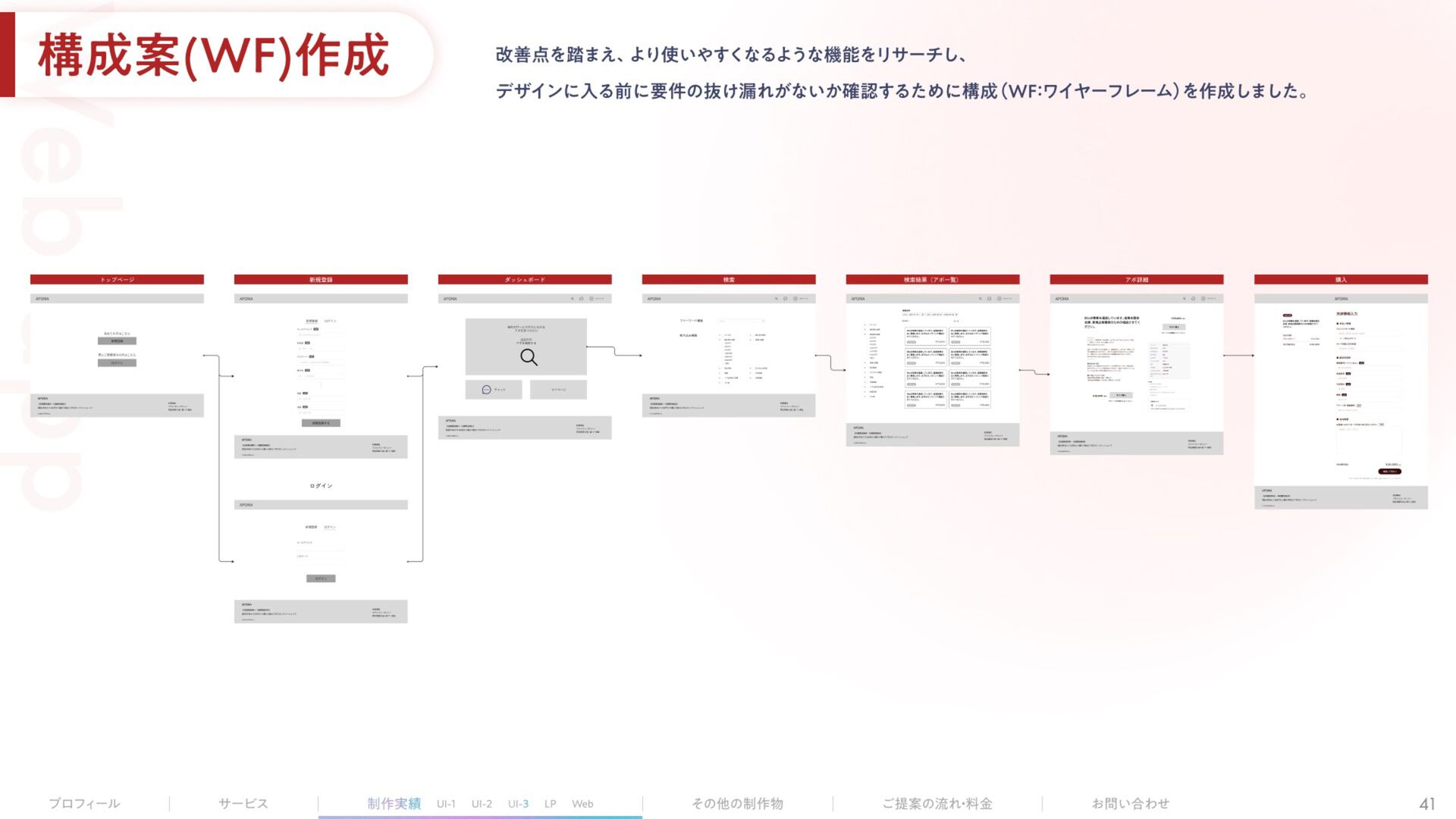Click the submit button of 新規登録 wireframe form
The height and width of the screenshot is (819, 1456).
click(321, 423)
